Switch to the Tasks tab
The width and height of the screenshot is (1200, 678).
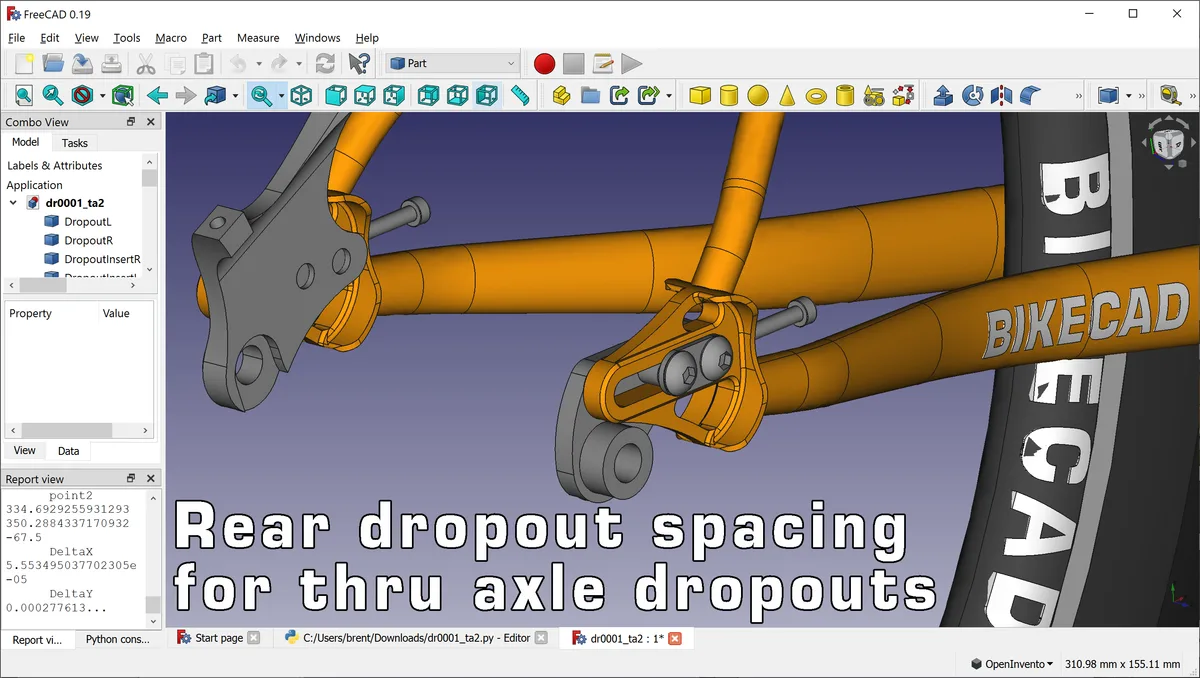pos(75,143)
